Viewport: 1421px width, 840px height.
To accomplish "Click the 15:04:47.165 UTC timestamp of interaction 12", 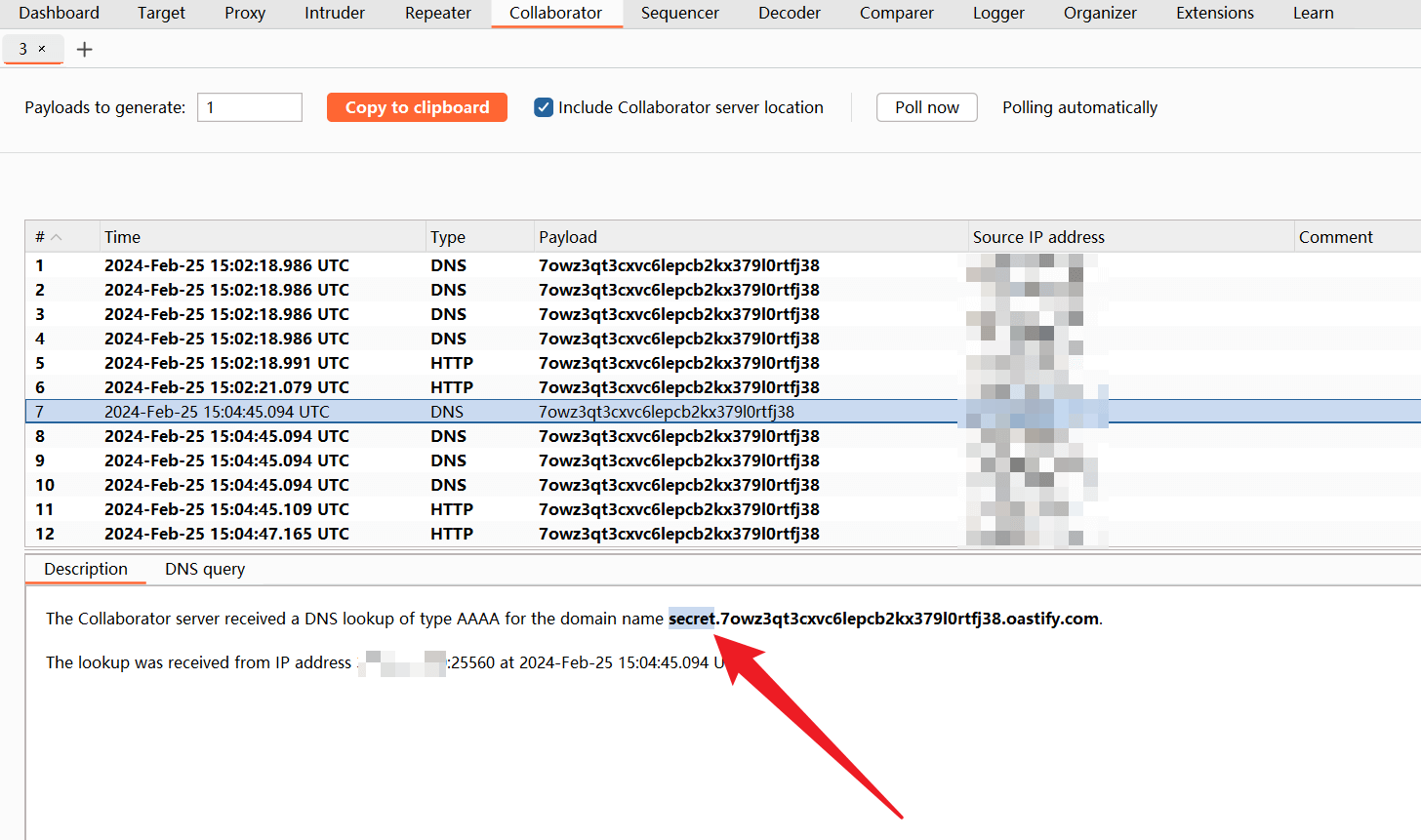I will (x=226, y=534).
